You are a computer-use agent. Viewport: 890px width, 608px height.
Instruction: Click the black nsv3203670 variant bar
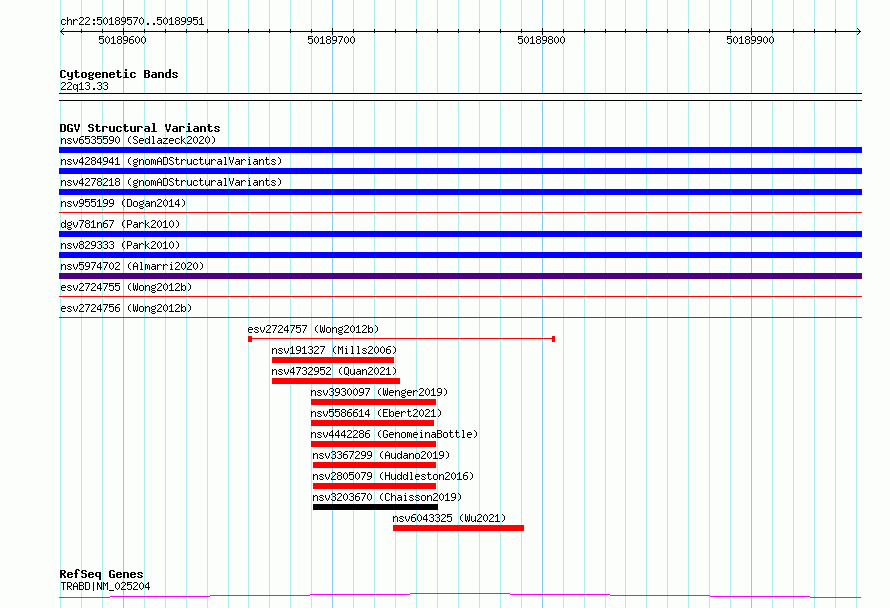pyautogui.click(x=375, y=507)
